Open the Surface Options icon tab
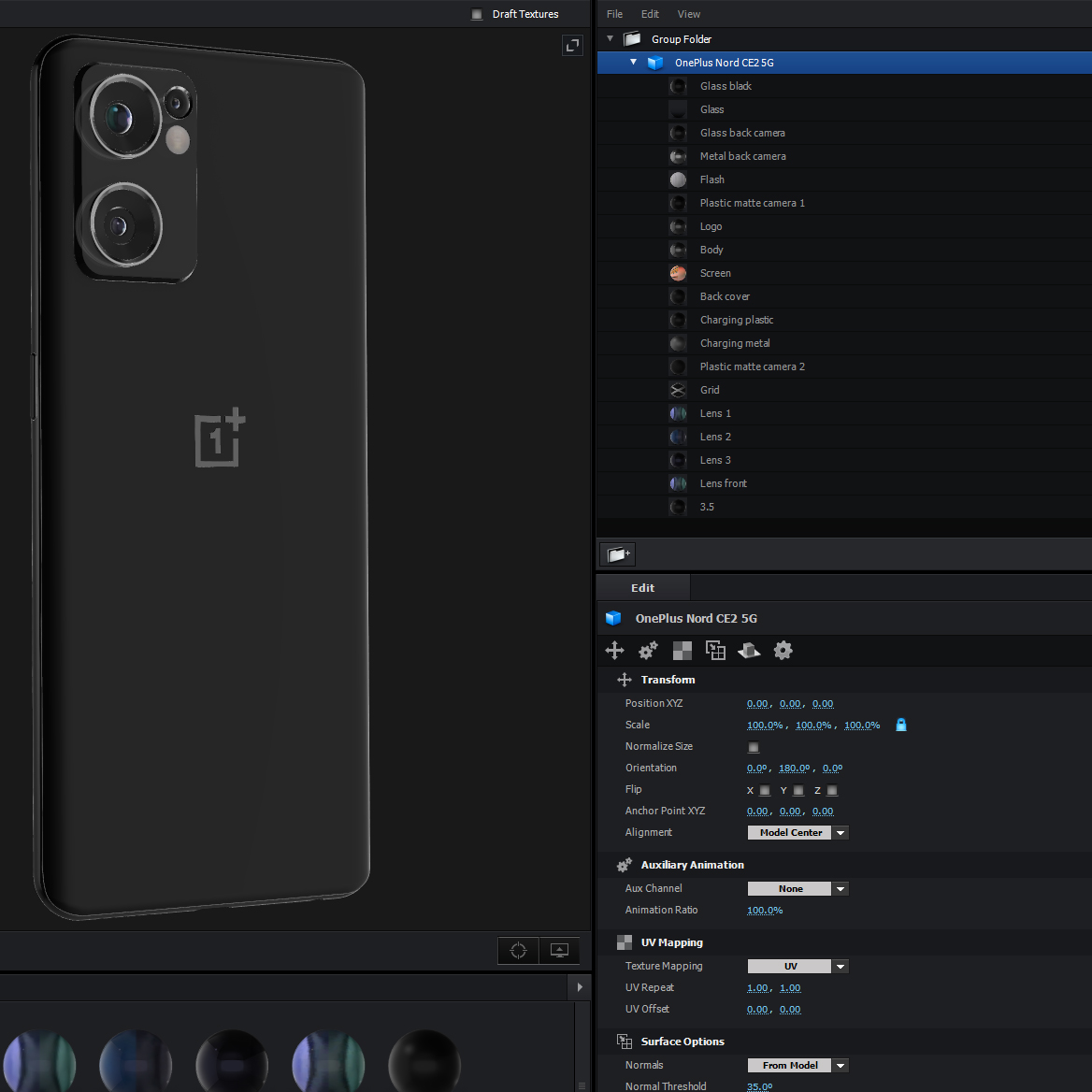This screenshot has width=1092, height=1092. [x=715, y=651]
